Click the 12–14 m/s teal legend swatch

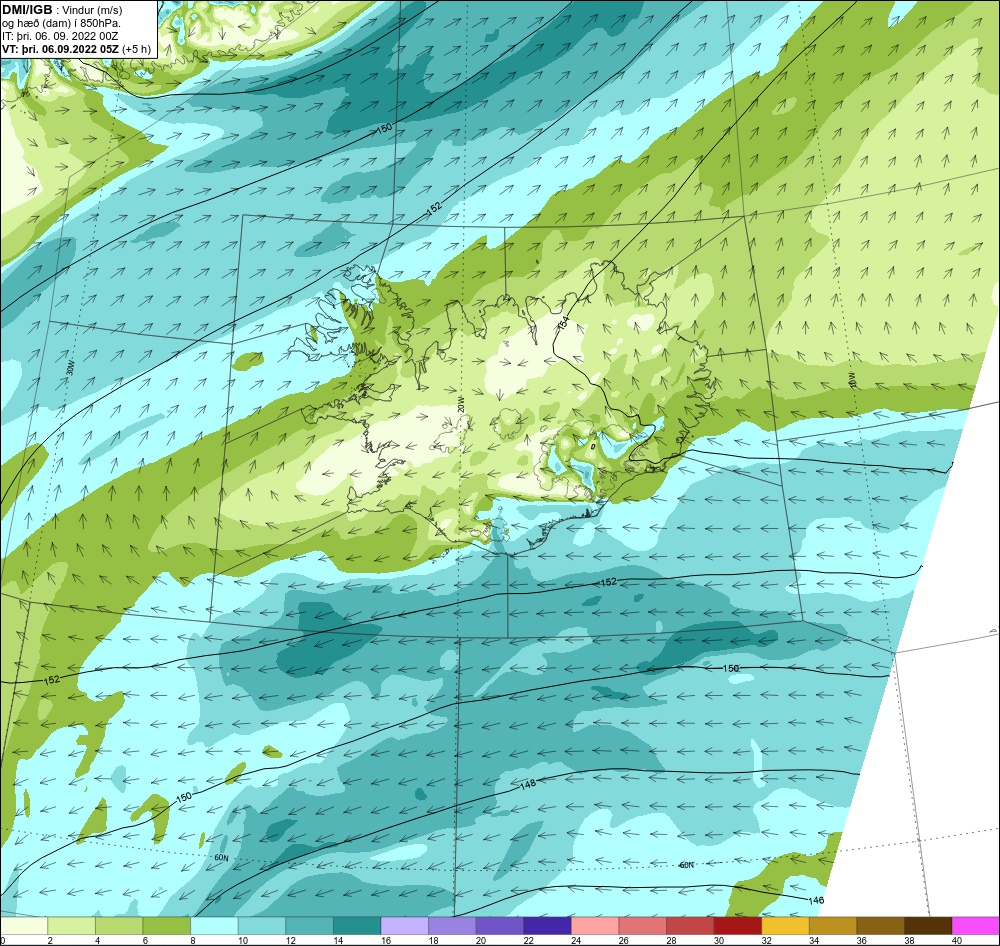coord(309,926)
